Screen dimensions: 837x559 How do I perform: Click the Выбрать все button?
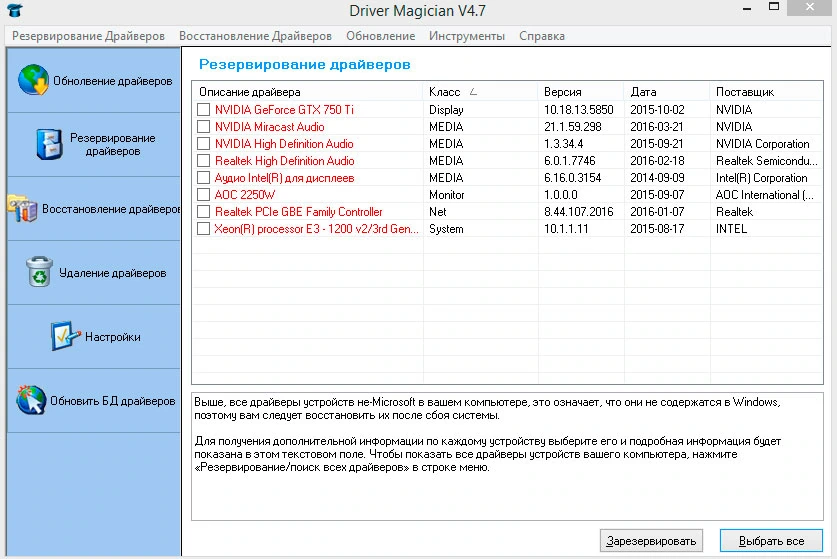pyautogui.click(x=771, y=541)
